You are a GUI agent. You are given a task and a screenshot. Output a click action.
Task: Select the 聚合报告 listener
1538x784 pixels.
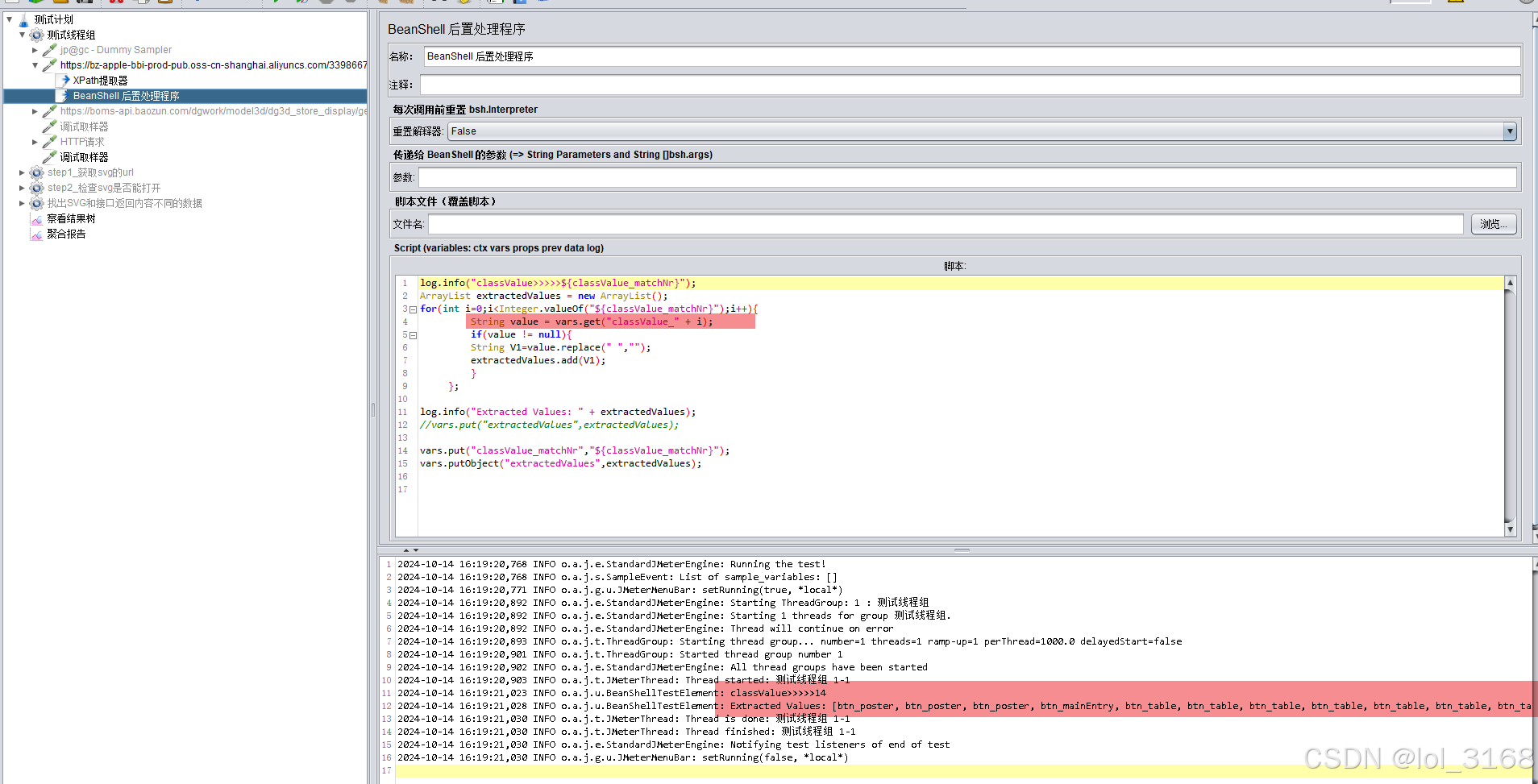click(x=64, y=234)
